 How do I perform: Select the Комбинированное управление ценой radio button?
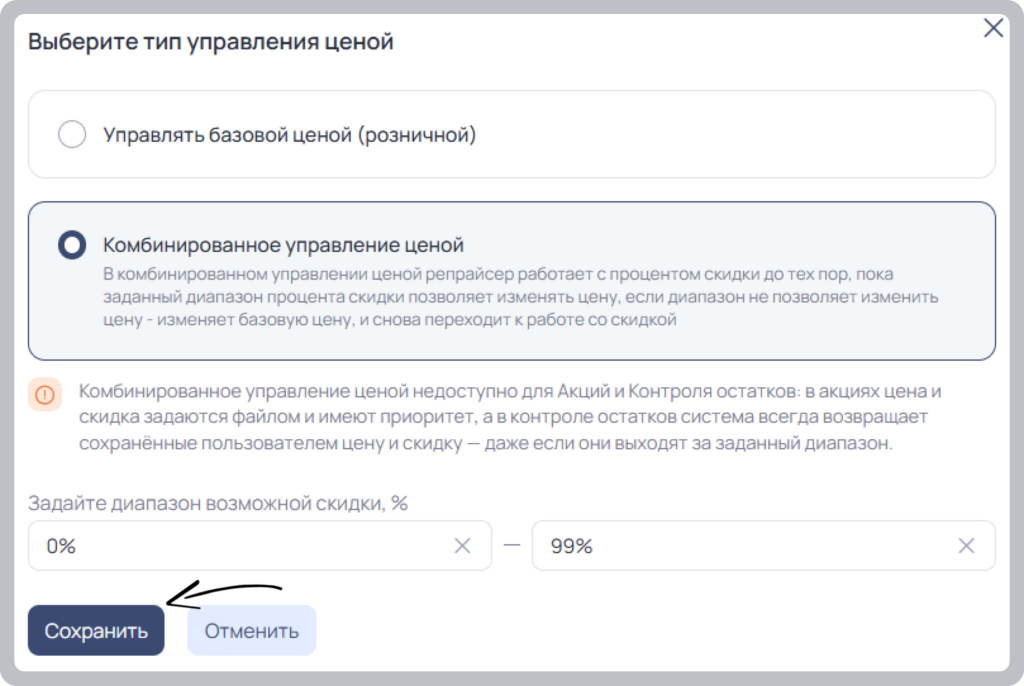click(x=72, y=245)
